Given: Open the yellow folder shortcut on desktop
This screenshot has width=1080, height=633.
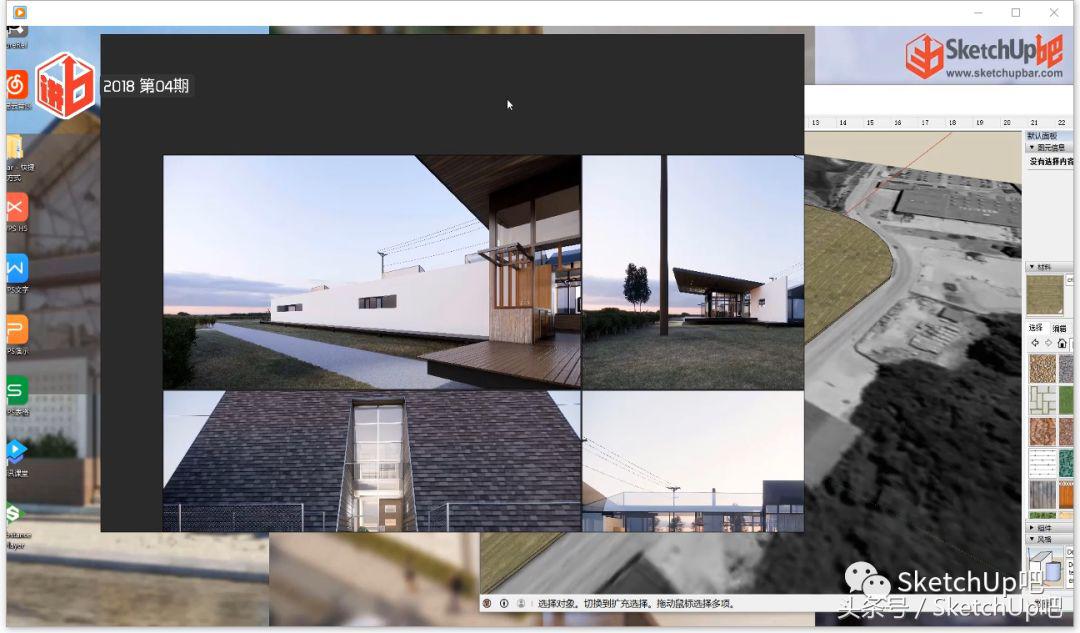Looking at the screenshot, I should pyautogui.click(x=15, y=147).
